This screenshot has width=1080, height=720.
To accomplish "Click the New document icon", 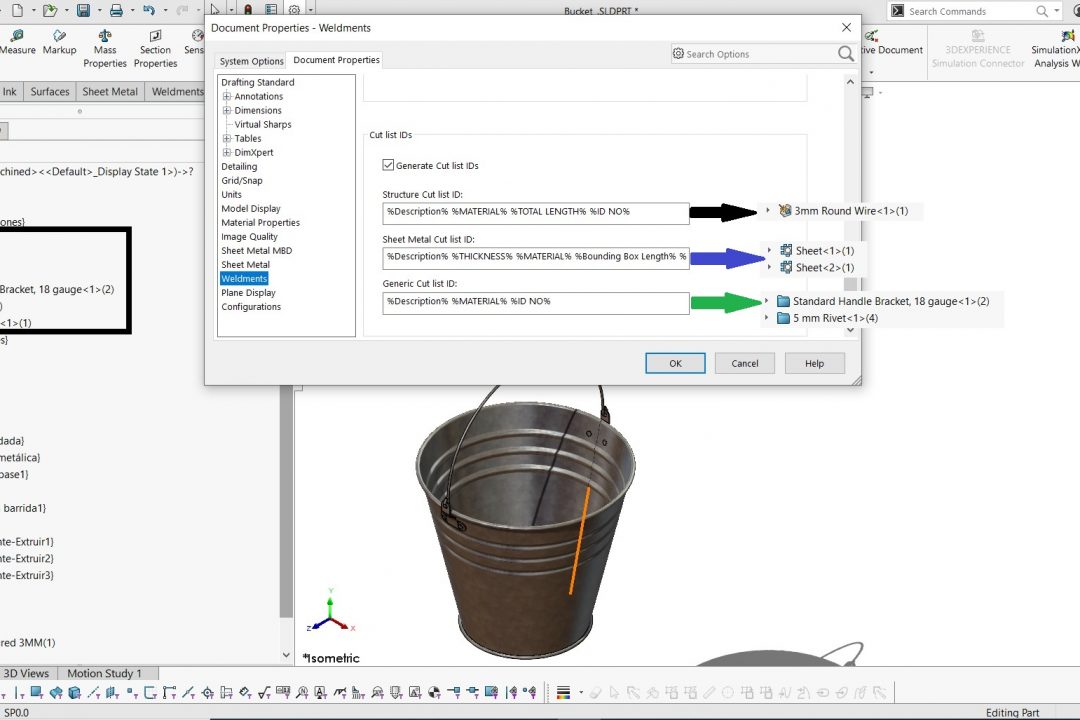I will click(17, 10).
